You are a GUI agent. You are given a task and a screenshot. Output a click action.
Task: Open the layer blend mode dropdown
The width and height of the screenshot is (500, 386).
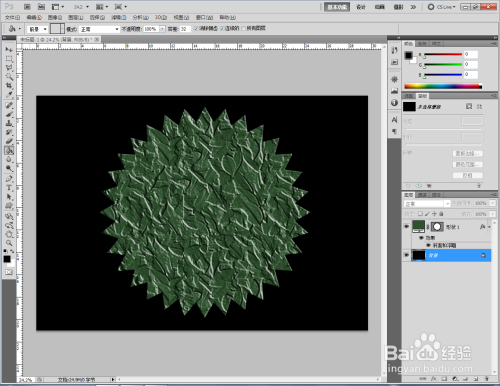point(427,203)
